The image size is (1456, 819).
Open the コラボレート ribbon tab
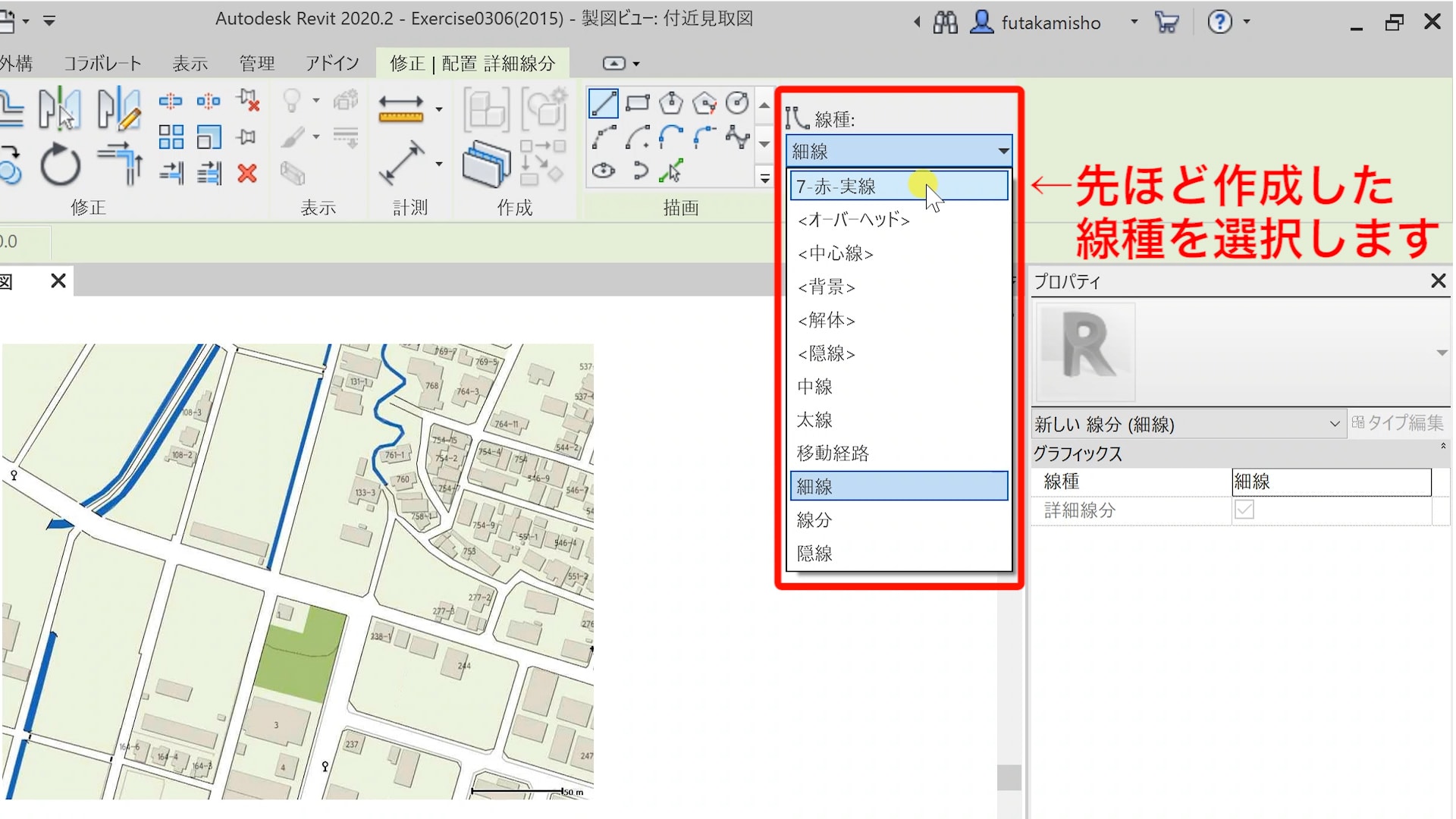coord(102,64)
